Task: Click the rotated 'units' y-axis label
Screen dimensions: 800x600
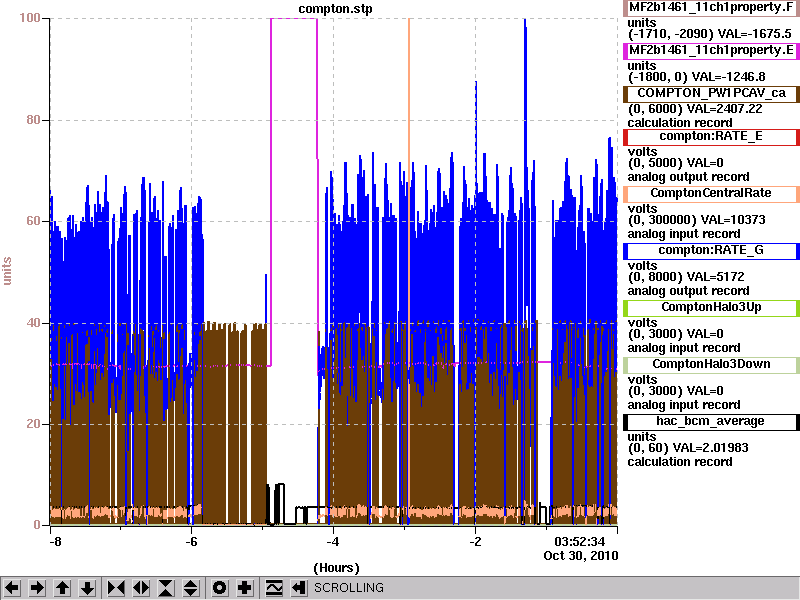Action: click(x=7, y=271)
